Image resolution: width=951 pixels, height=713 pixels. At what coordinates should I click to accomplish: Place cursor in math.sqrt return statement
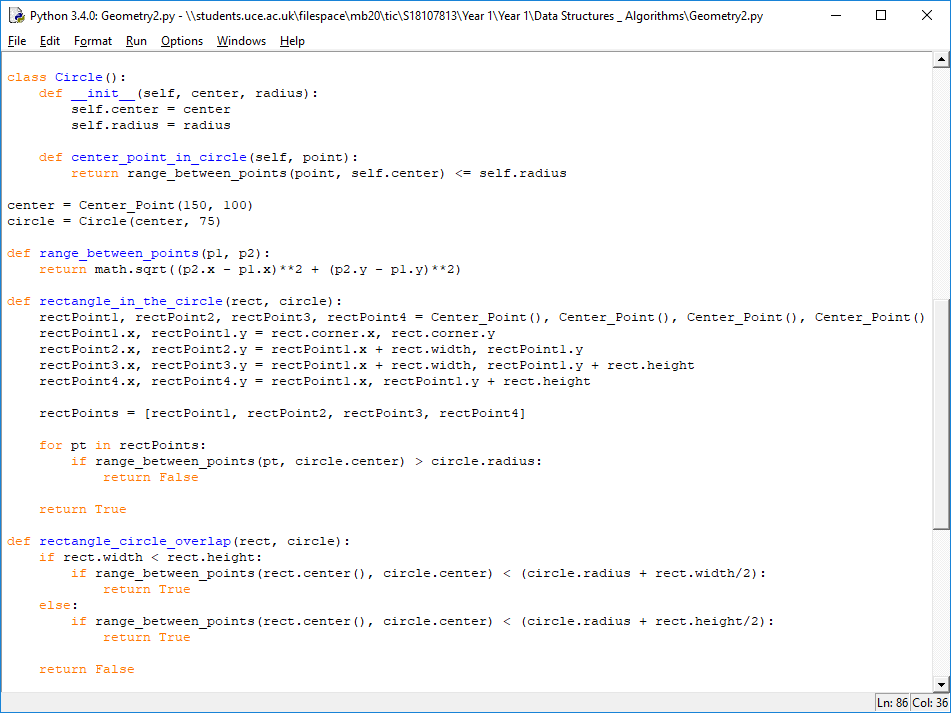coord(250,269)
